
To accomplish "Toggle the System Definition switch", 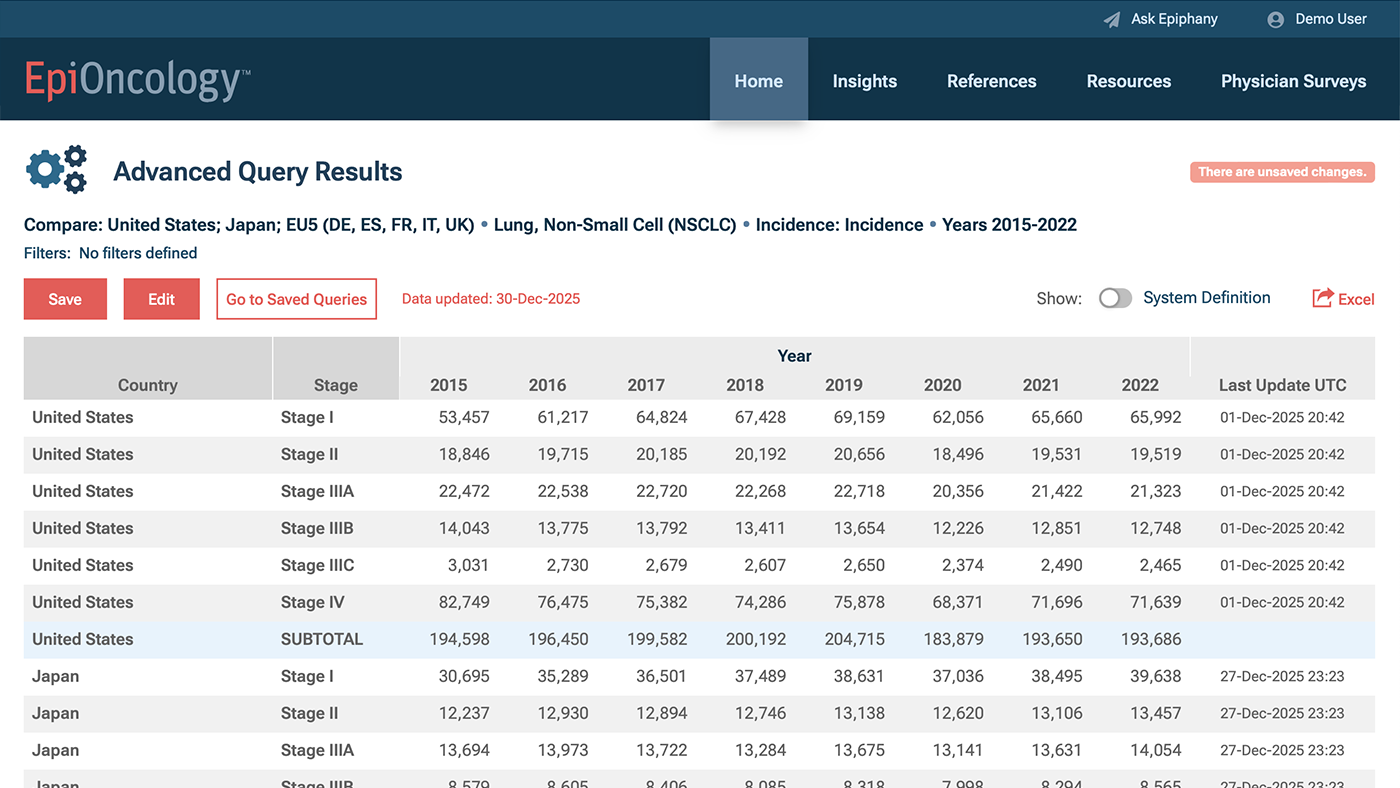I will pos(1115,298).
